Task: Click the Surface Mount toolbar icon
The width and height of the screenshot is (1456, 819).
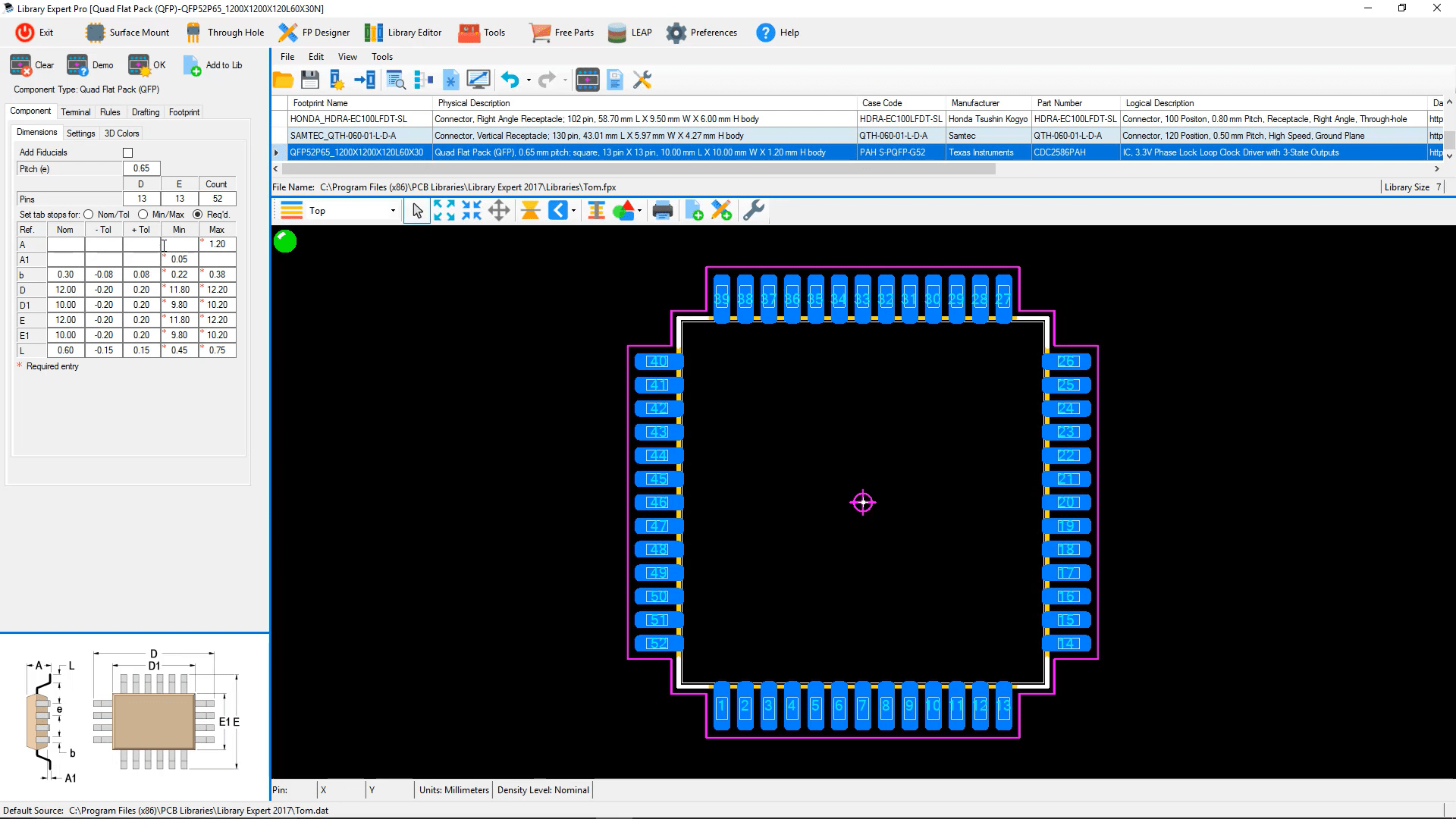Action: coord(96,33)
